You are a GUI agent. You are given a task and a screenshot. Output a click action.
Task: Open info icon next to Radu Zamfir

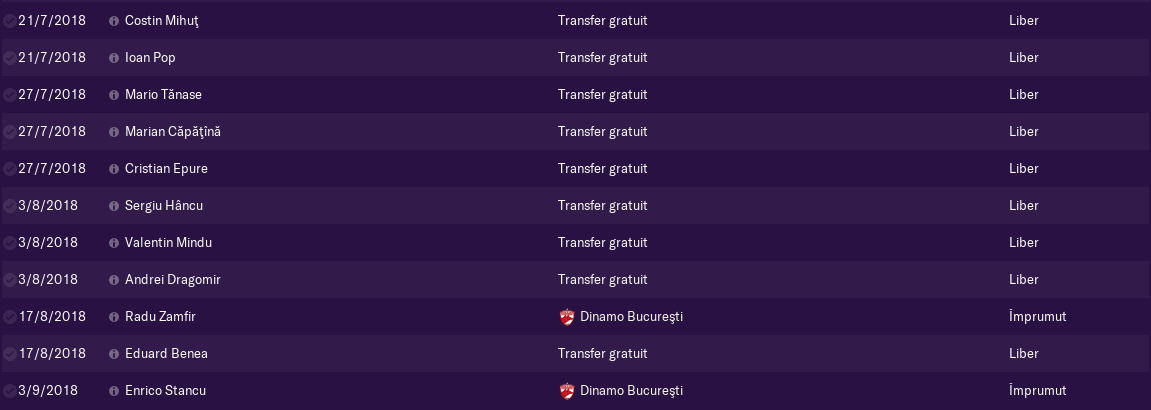114,317
